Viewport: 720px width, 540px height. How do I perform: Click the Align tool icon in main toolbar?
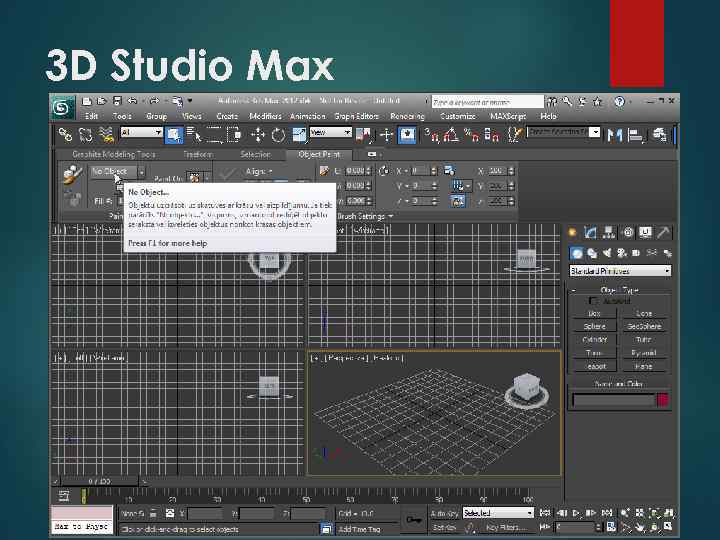[x=636, y=135]
